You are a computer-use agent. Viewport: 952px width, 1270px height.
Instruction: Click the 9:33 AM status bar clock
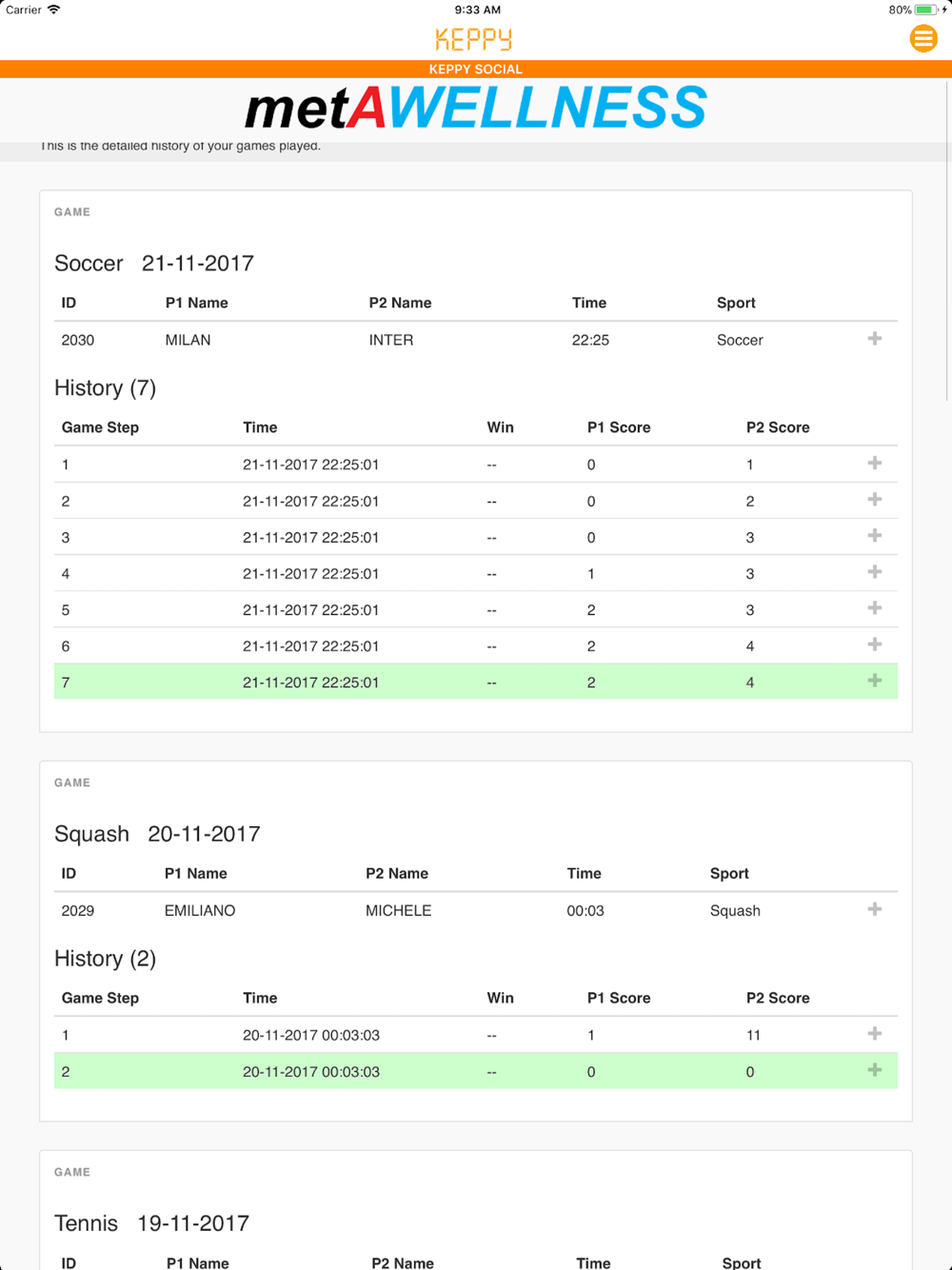point(477,10)
